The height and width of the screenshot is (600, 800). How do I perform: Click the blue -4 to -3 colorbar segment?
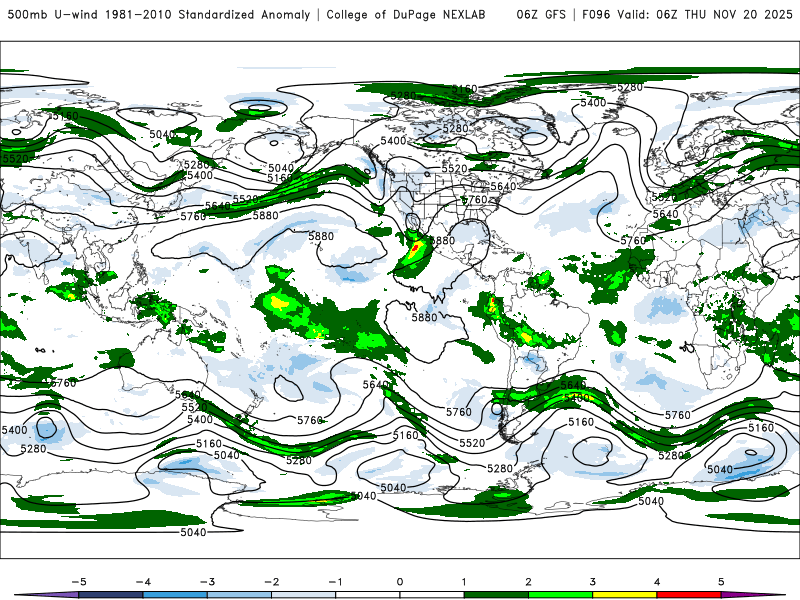pos(175,595)
